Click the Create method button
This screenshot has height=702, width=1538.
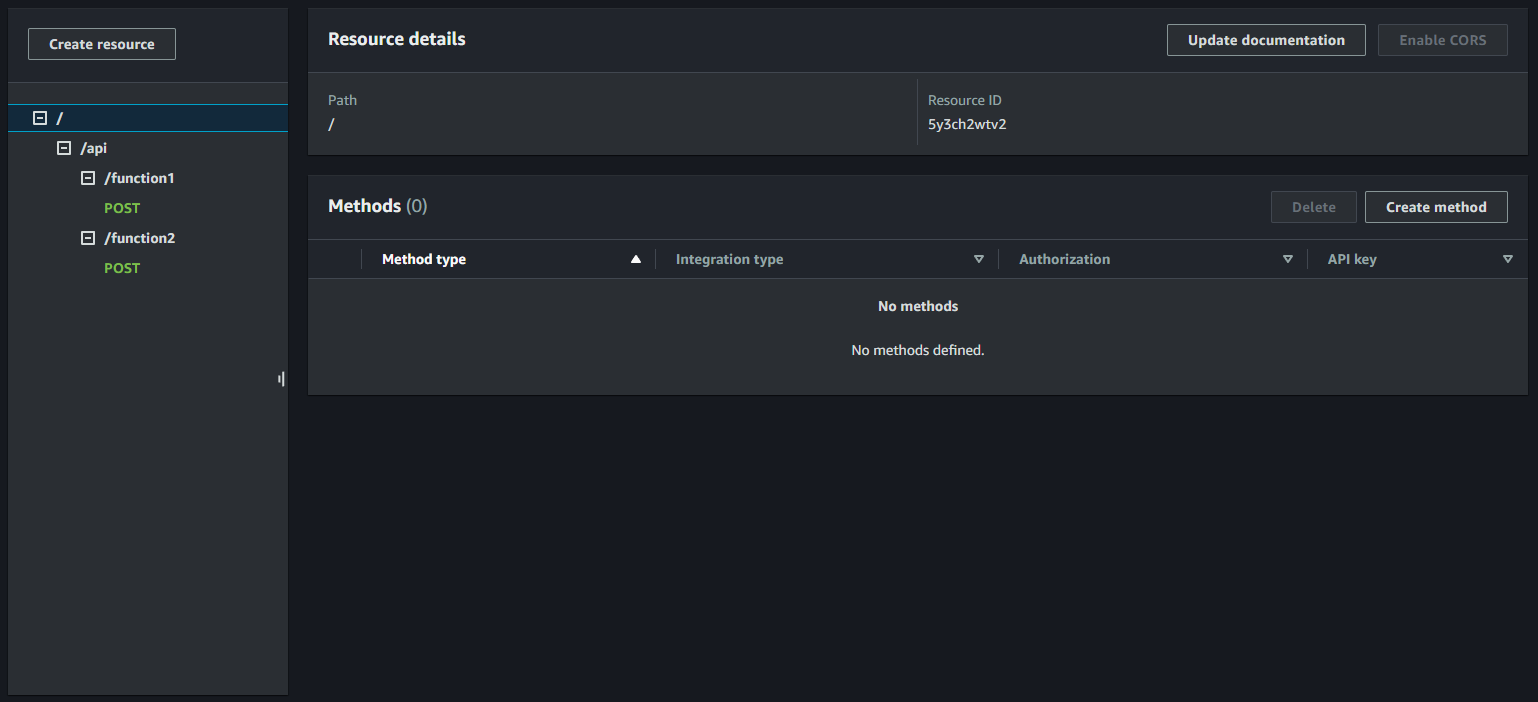1436,207
